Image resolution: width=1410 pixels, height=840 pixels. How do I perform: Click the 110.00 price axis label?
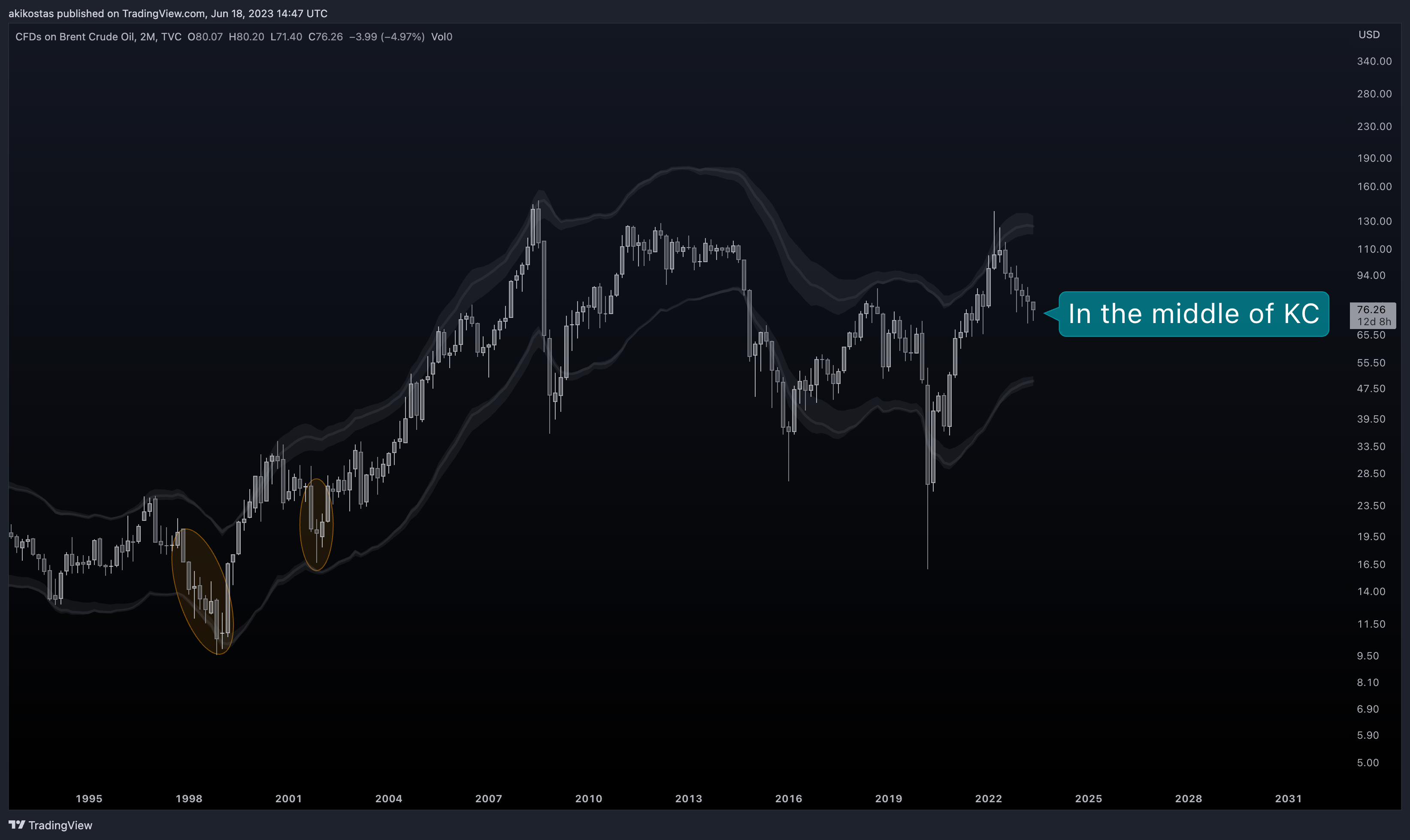point(1374,249)
